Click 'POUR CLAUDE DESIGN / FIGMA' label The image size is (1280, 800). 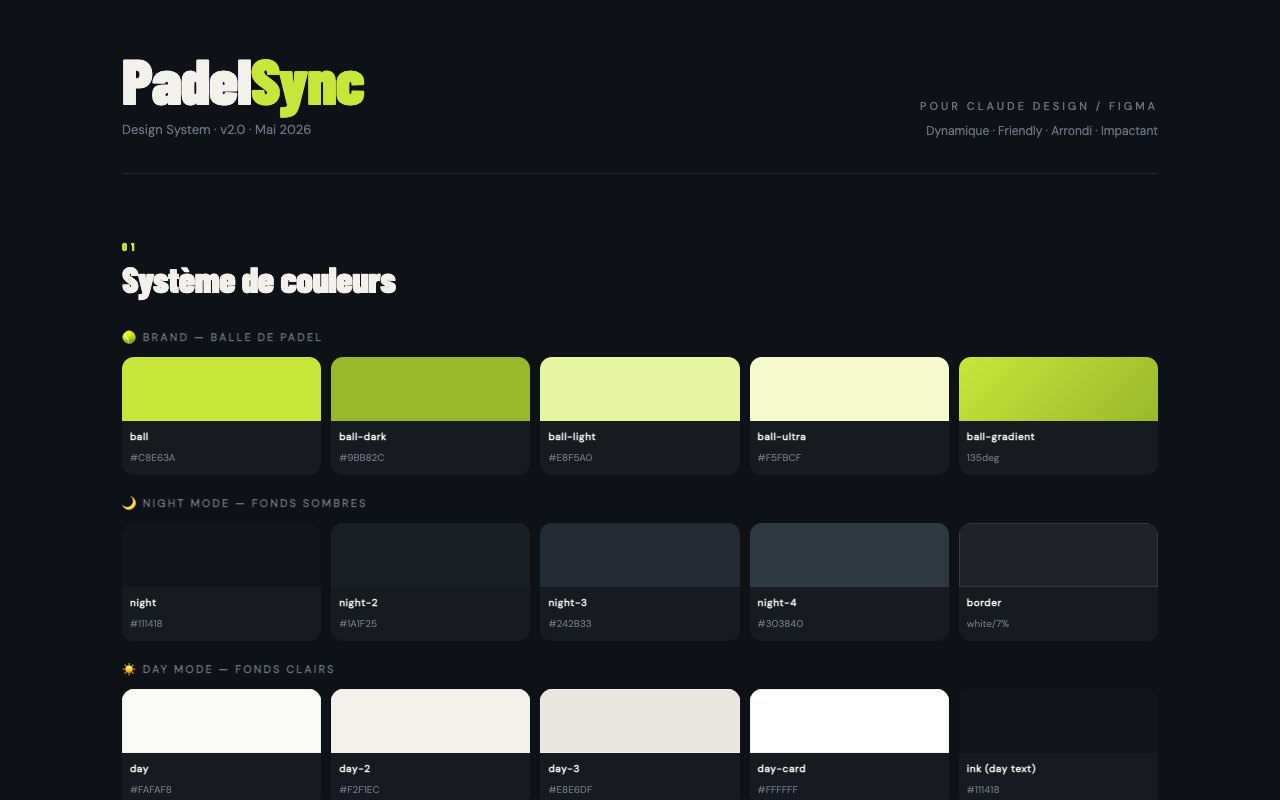[x=1039, y=106]
